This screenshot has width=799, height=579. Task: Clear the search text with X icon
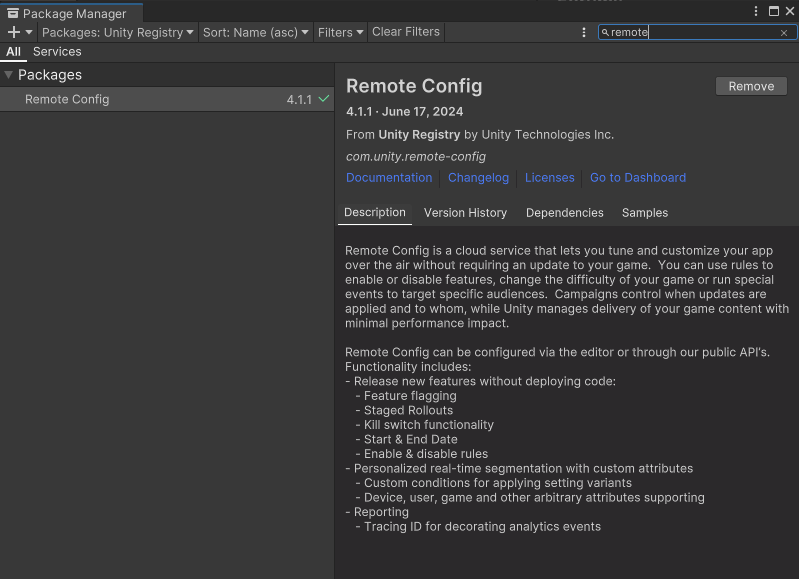pos(784,33)
